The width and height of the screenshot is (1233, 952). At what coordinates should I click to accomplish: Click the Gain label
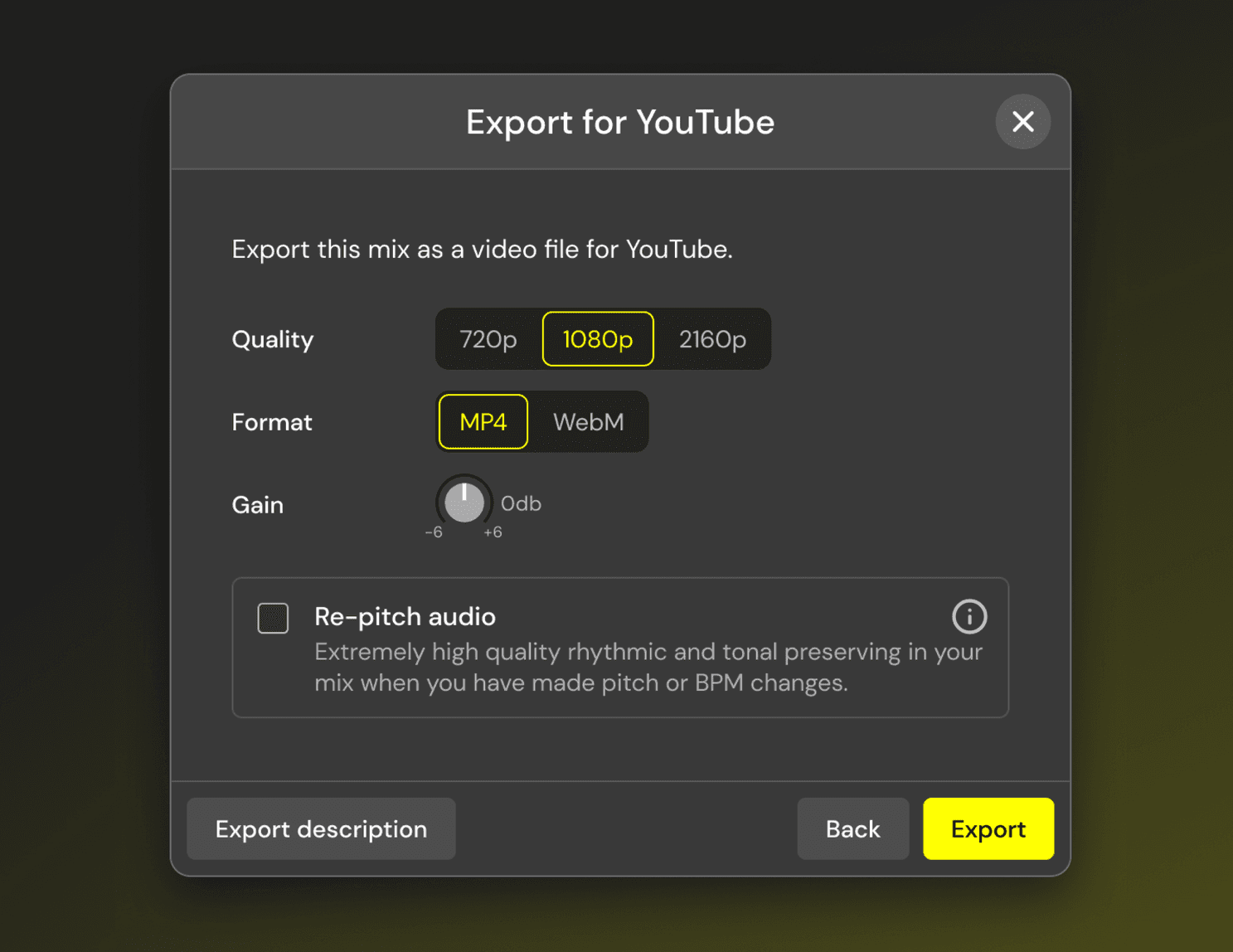[x=258, y=505]
